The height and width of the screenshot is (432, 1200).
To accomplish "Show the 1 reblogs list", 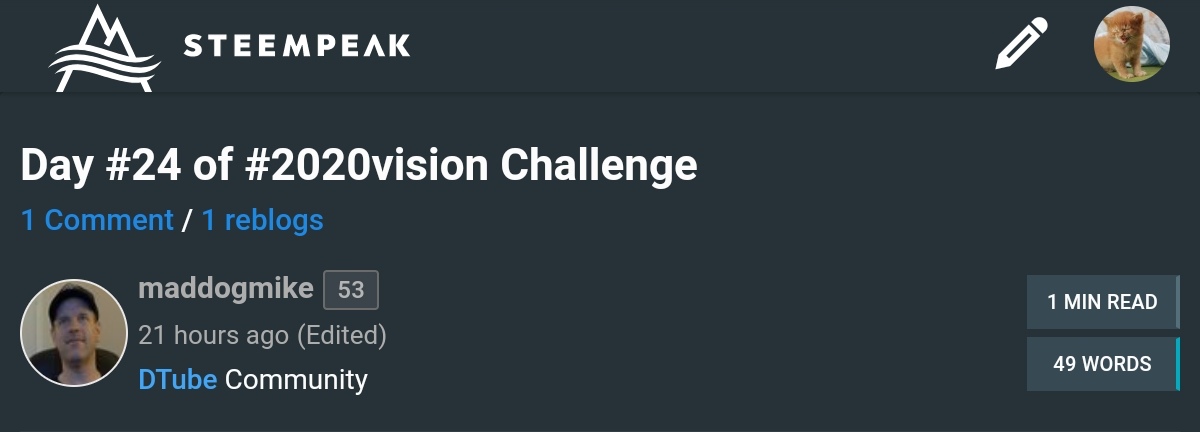I will pos(262,220).
